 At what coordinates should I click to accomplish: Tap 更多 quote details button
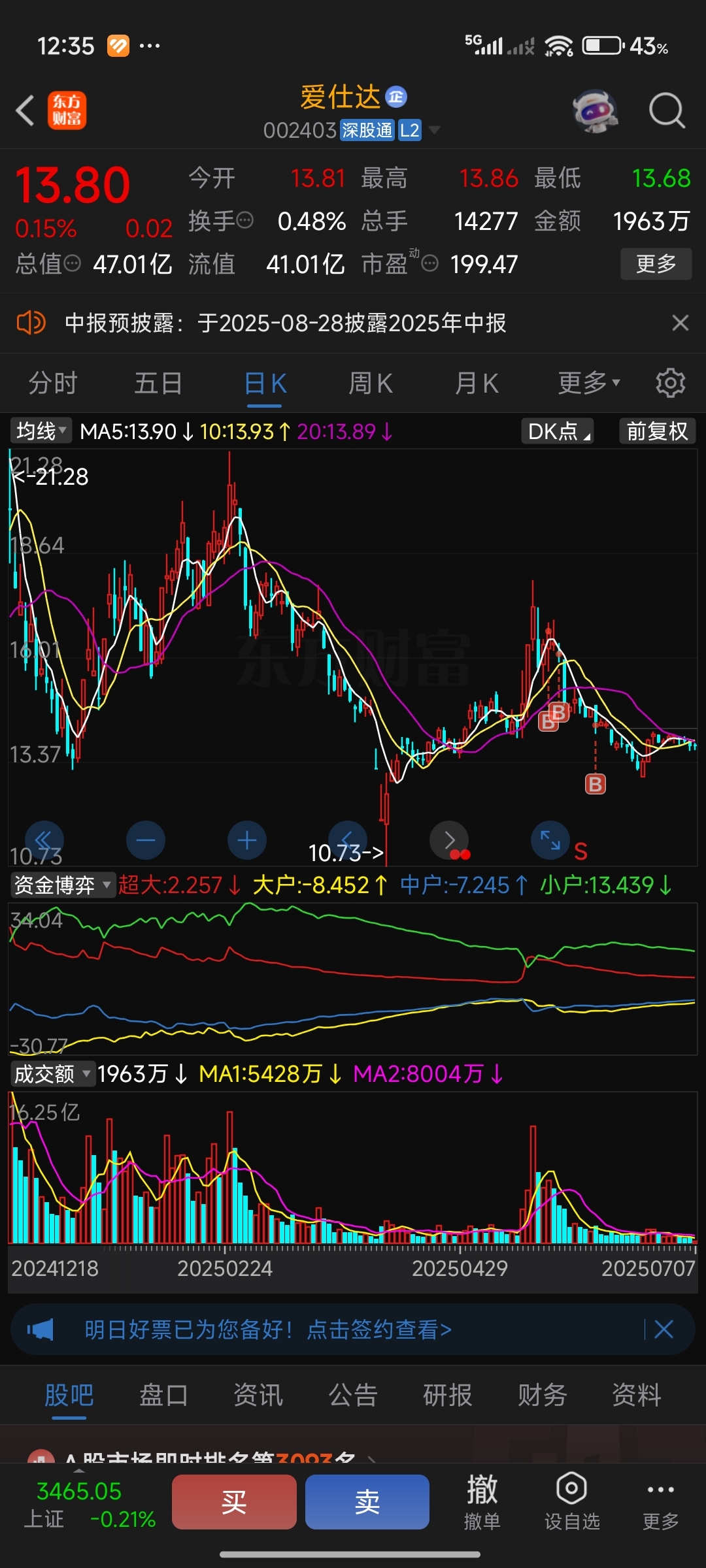coord(656,264)
